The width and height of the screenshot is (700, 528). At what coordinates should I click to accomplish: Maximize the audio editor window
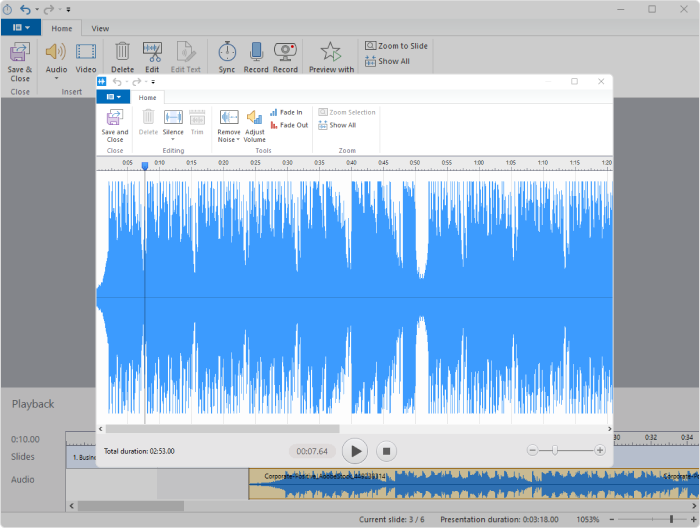575,81
